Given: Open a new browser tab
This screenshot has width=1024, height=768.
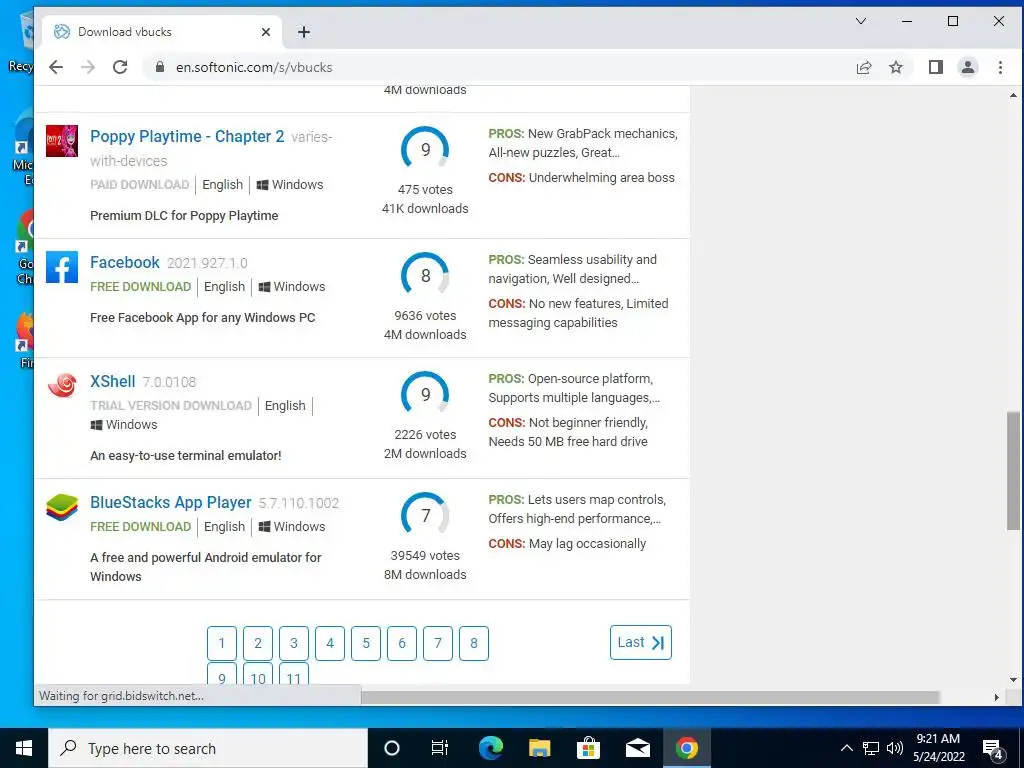Looking at the screenshot, I should click(x=304, y=32).
